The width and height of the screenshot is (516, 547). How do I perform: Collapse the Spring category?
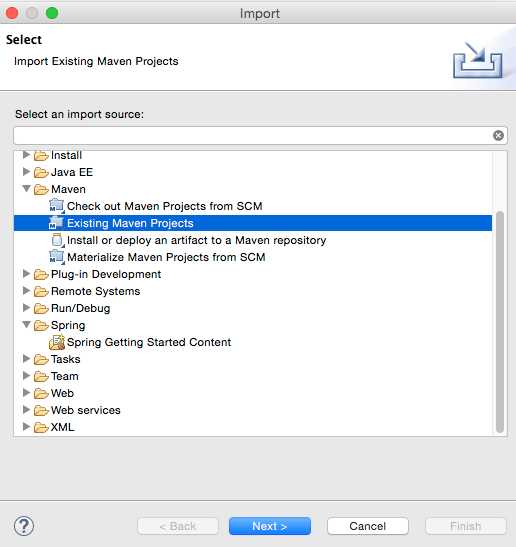(26, 325)
